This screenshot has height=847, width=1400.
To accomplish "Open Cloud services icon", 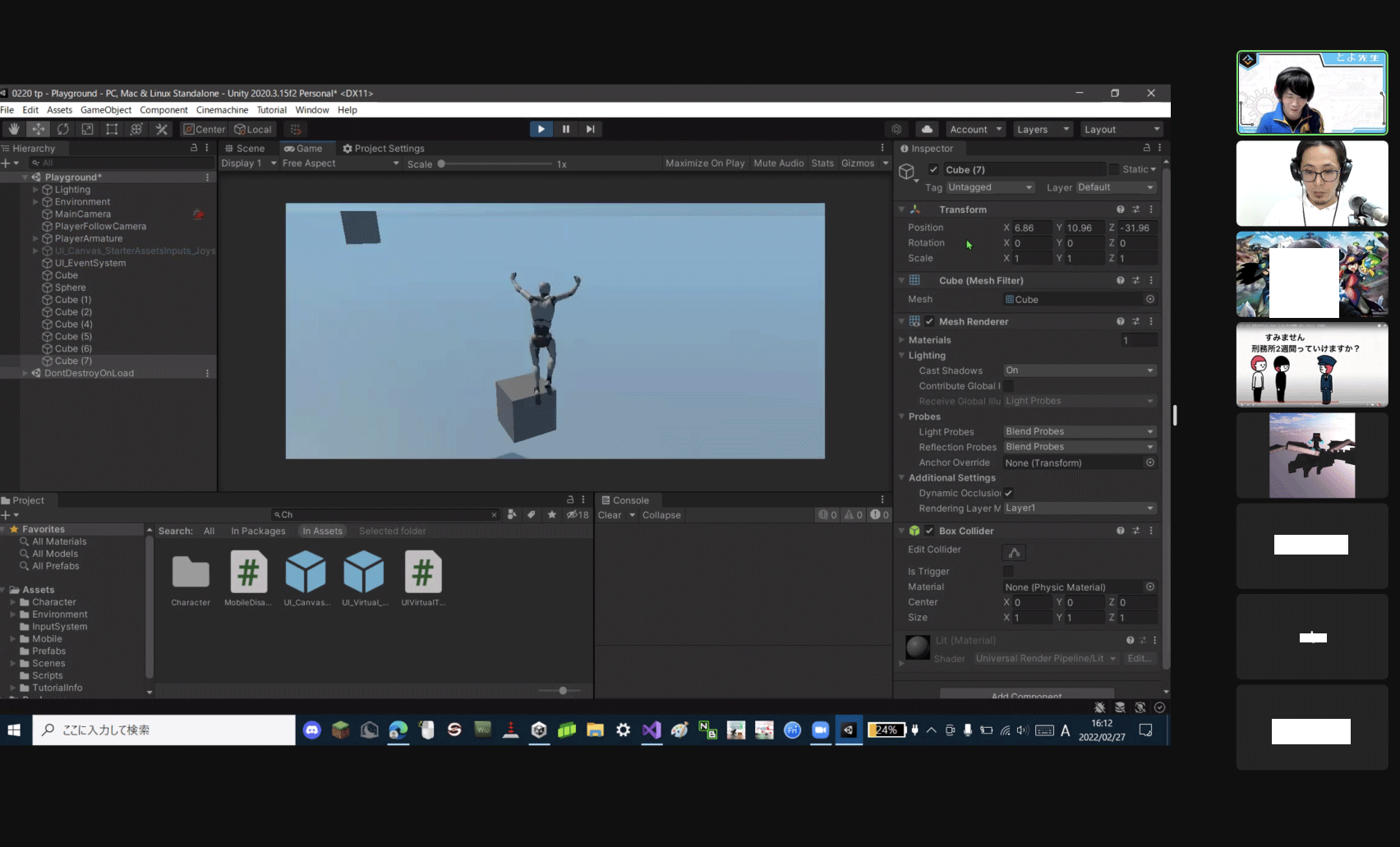I will click(x=927, y=129).
